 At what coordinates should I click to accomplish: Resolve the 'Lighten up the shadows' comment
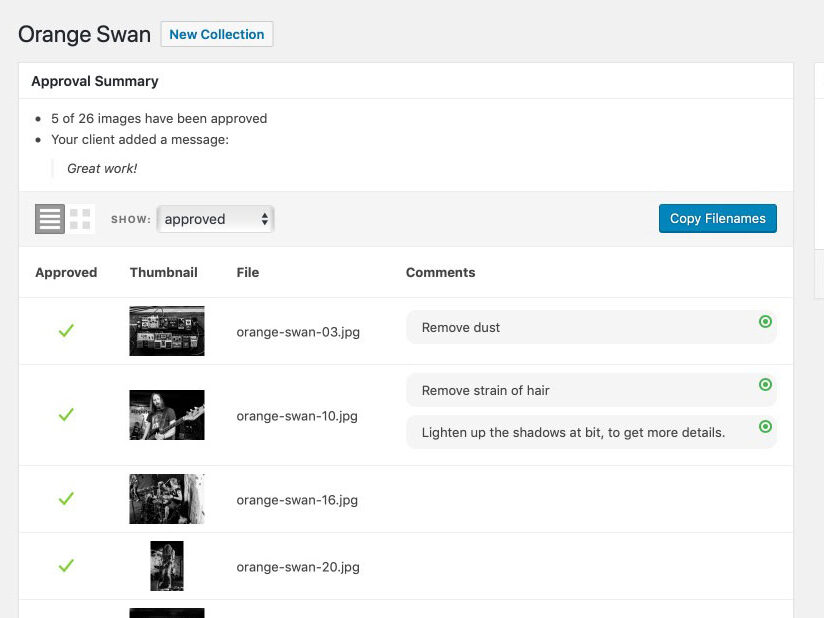click(765, 428)
